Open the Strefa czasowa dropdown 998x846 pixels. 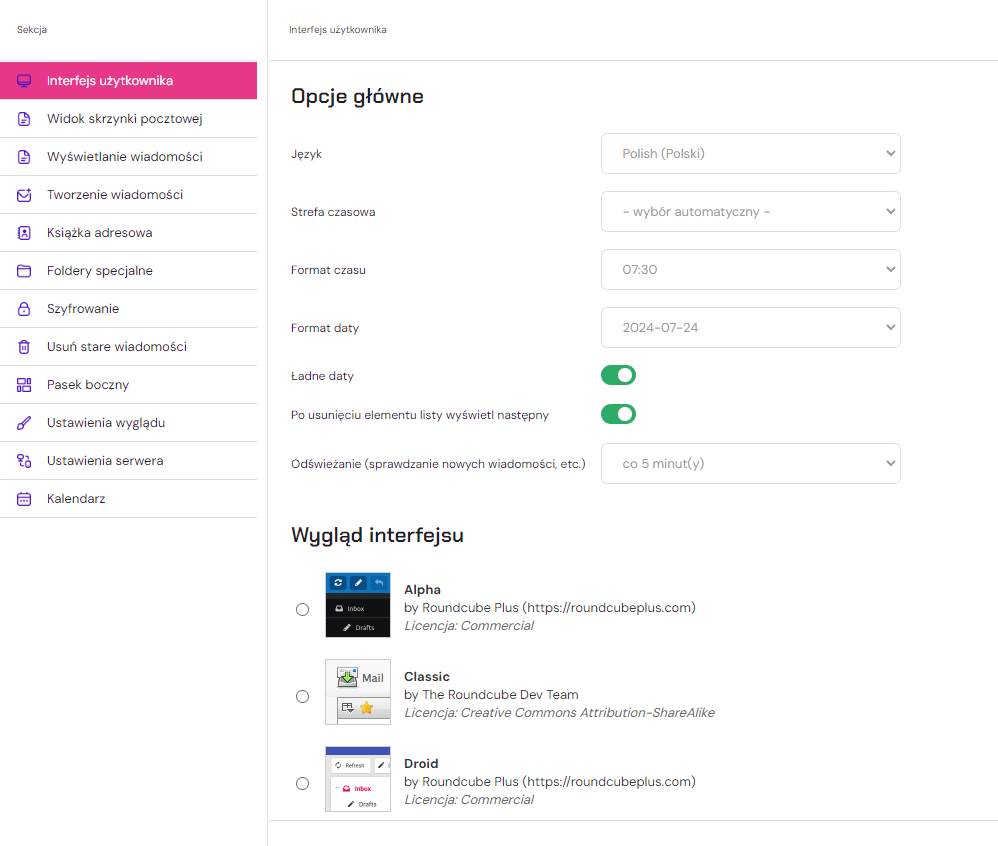coord(750,211)
